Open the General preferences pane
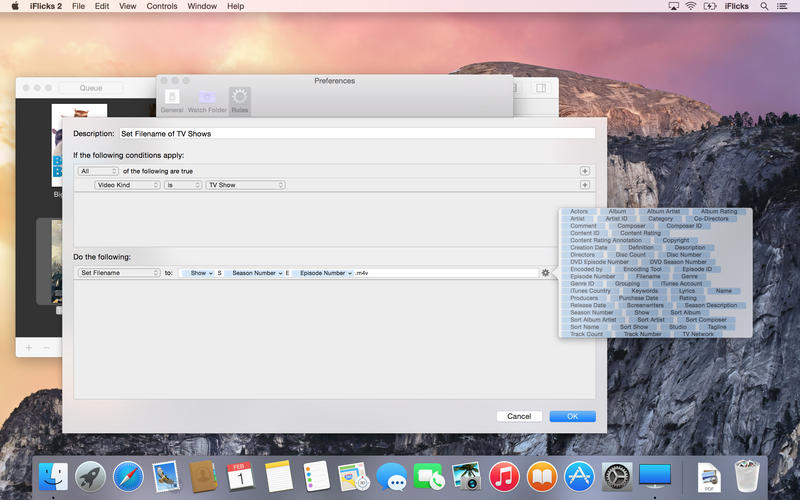This screenshot has height=500, width=800. tap(172, 101)
